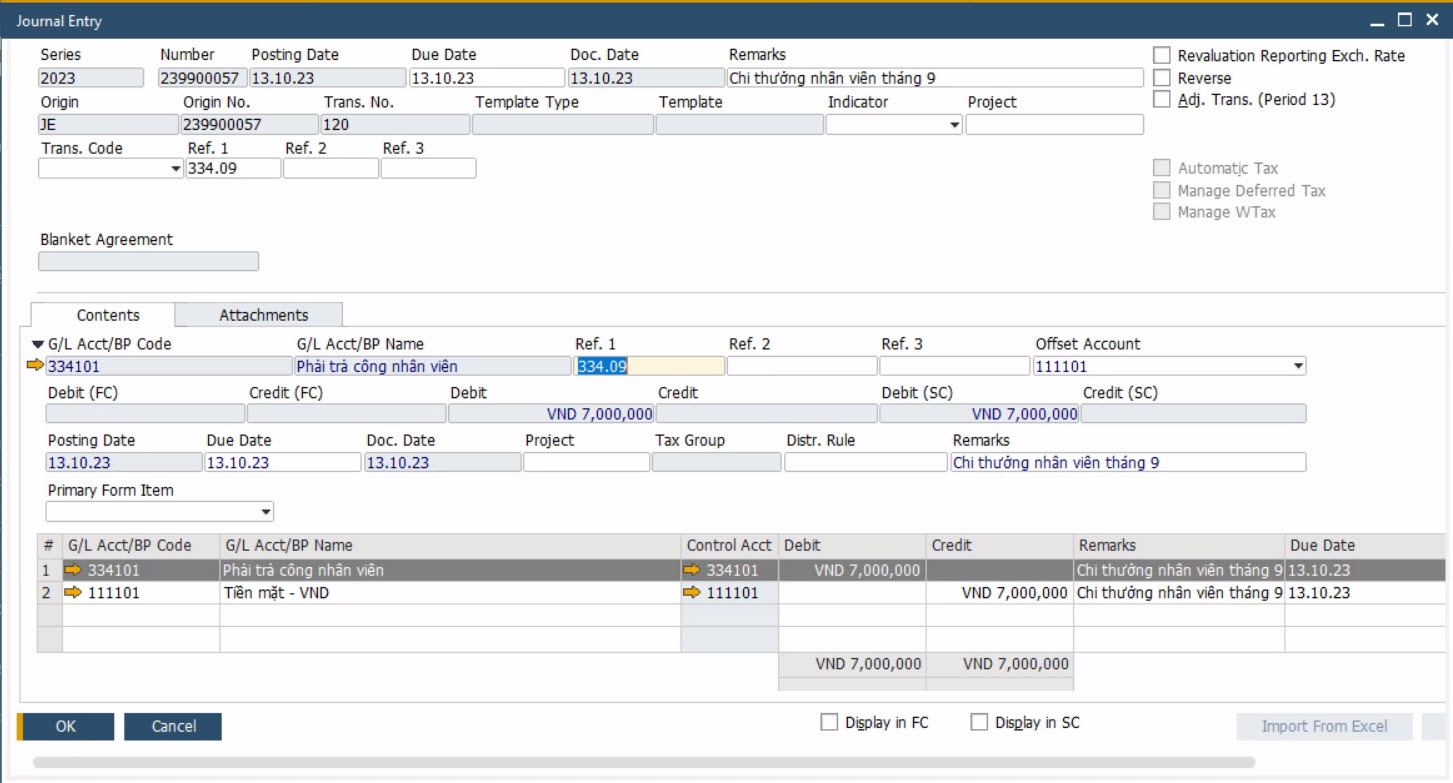Toggle Manage Deferred Tax checkbox
The height and width of the screenshot is (783, 1453).
pos(1162,190)
